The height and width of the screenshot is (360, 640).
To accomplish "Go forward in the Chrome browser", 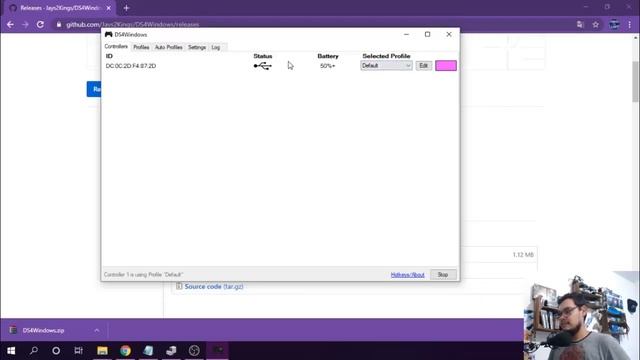I will click(25, 24).
